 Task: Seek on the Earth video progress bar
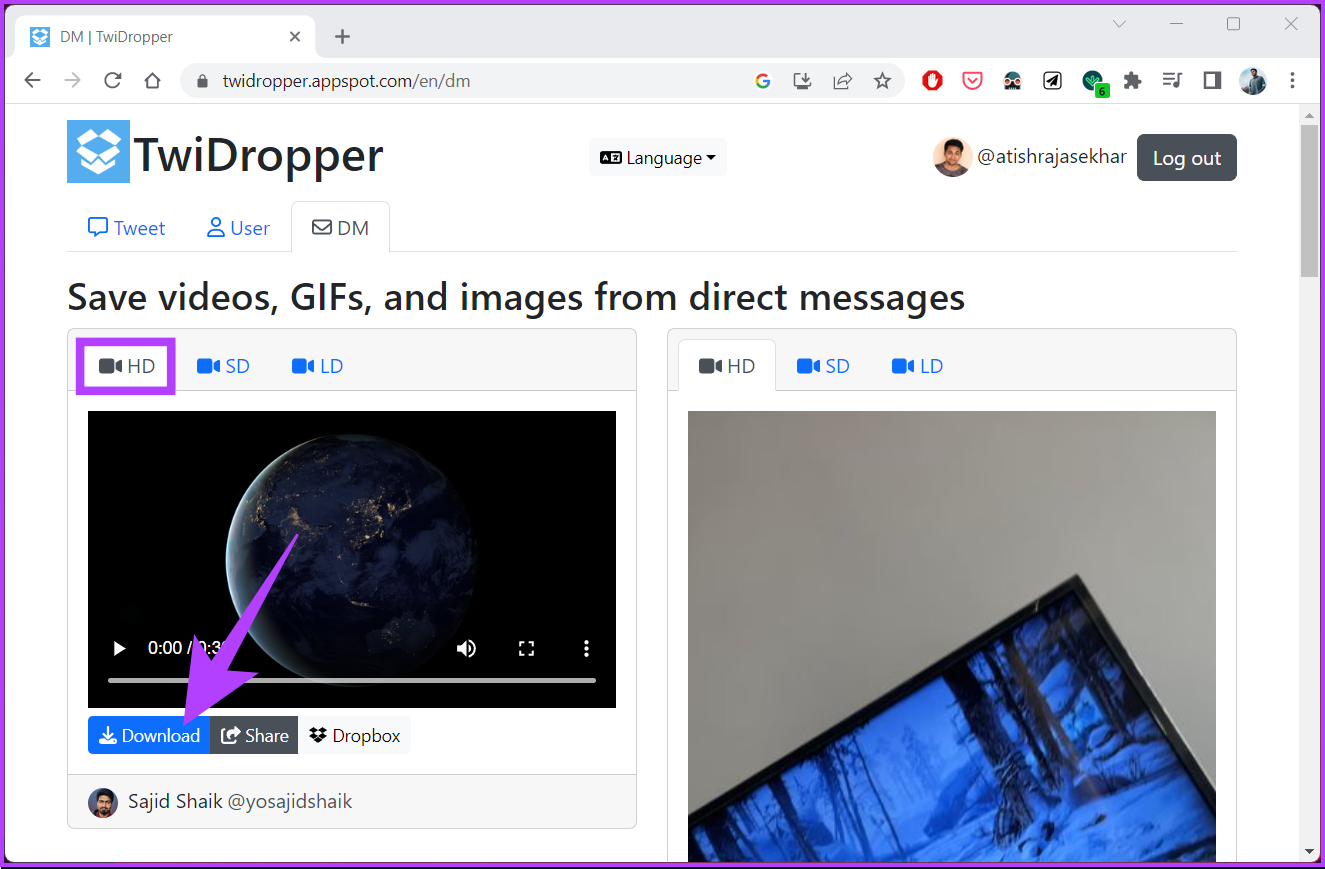coord(350,680)
